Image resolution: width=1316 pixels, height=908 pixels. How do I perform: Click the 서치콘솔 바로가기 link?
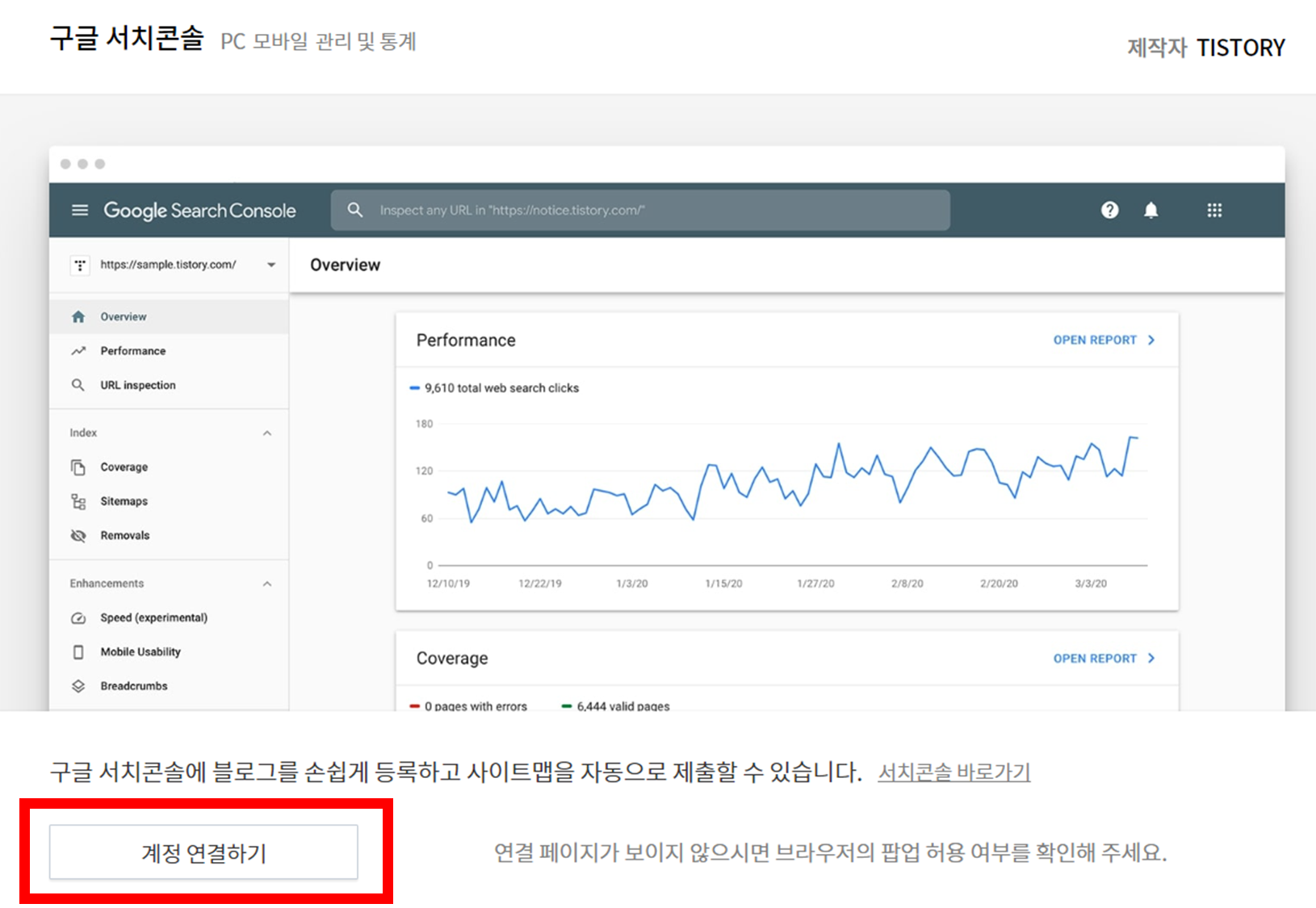click(x=954, y=772)
